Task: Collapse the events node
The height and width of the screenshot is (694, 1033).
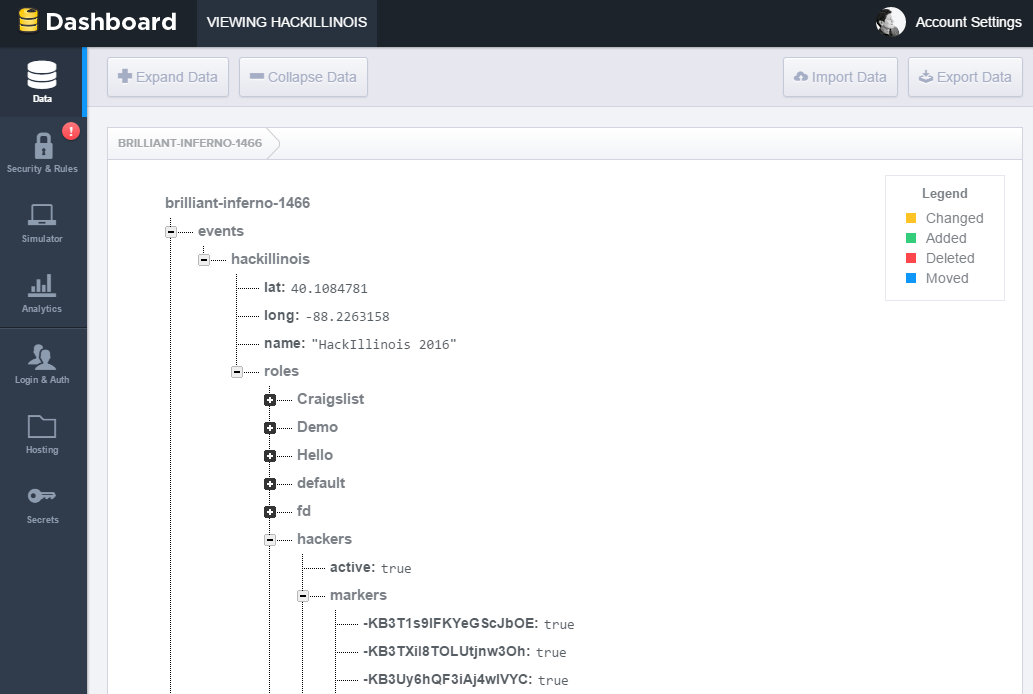Action: point(171,232)
